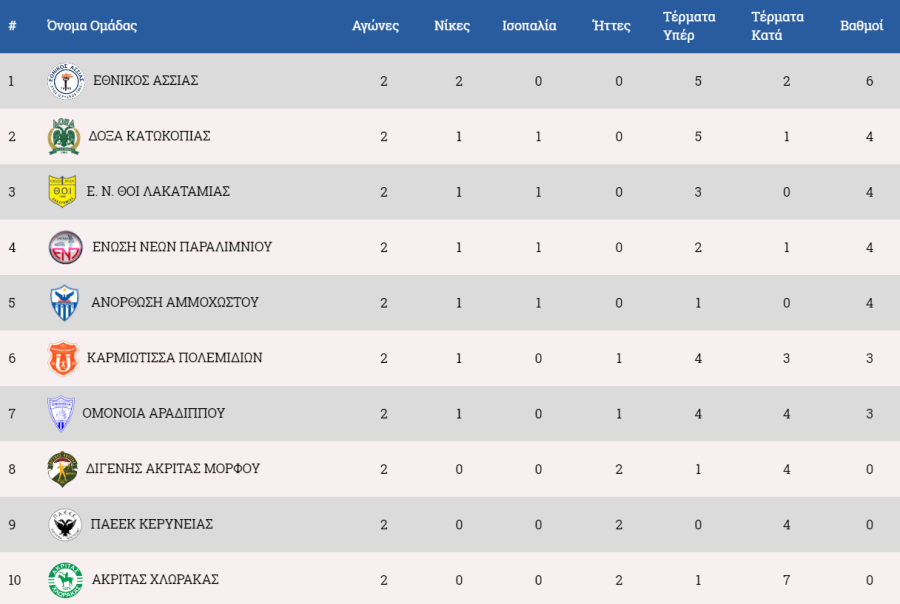
Task: Select the Ισοπαλία column header
Action: tap(529, 26)
